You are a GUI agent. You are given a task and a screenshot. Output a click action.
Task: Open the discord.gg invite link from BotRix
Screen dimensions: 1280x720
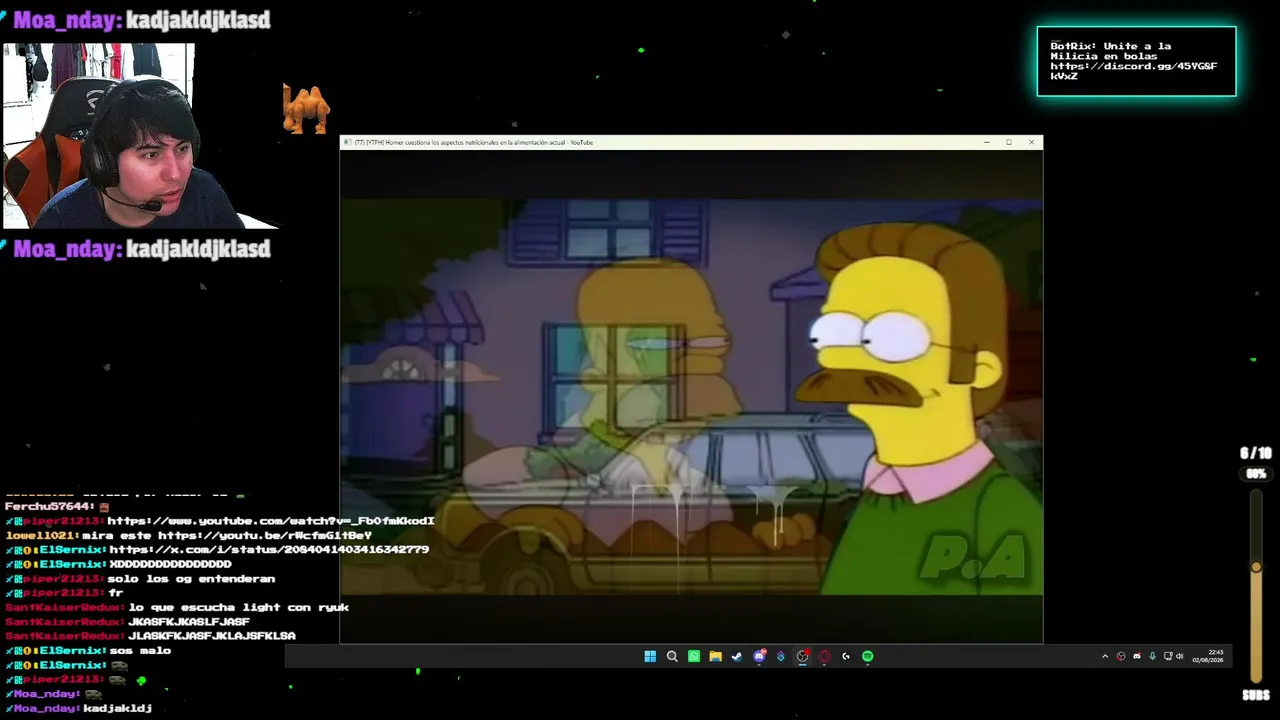point(1133,71)
